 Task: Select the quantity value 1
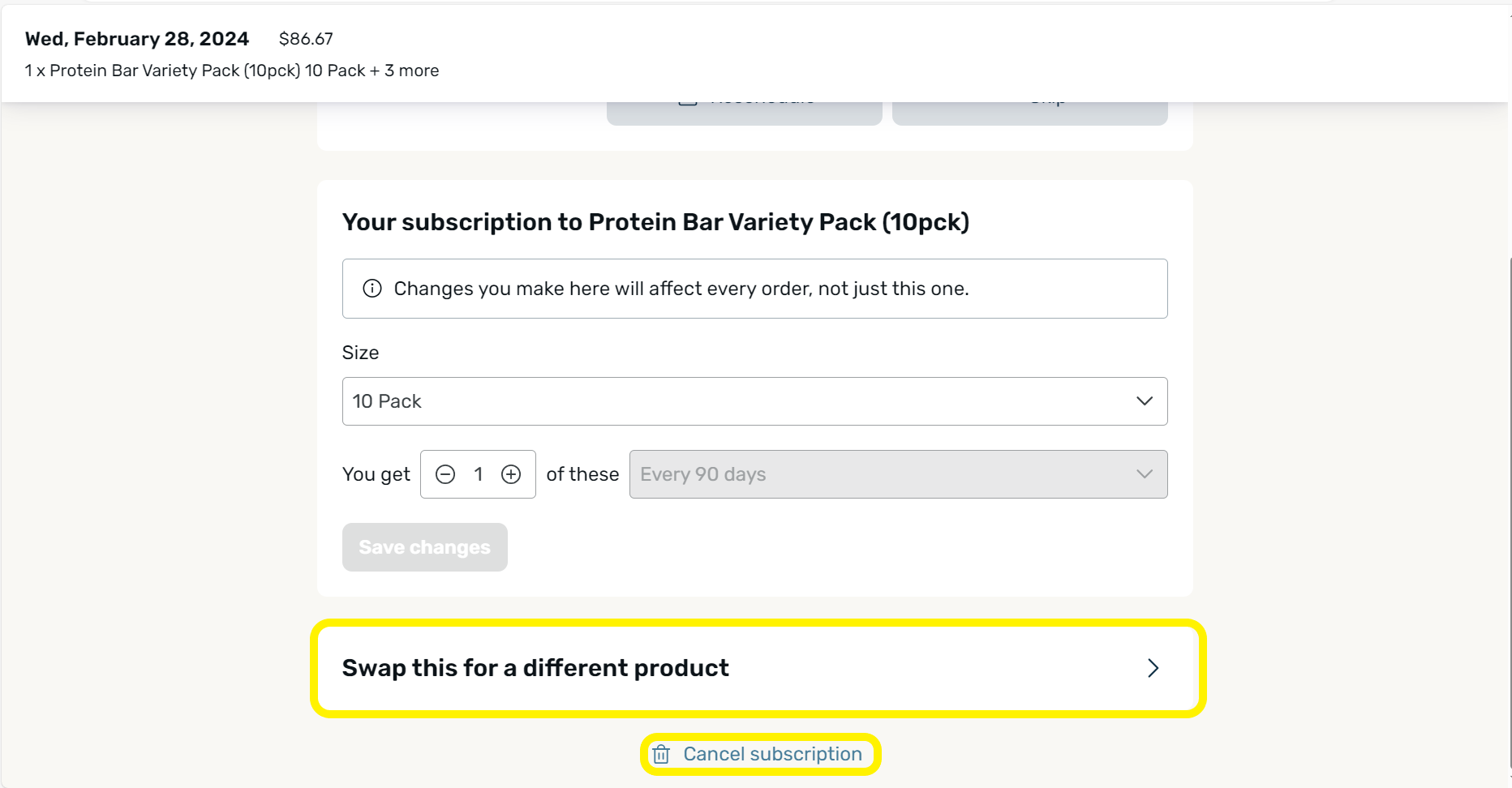point(479,474)
